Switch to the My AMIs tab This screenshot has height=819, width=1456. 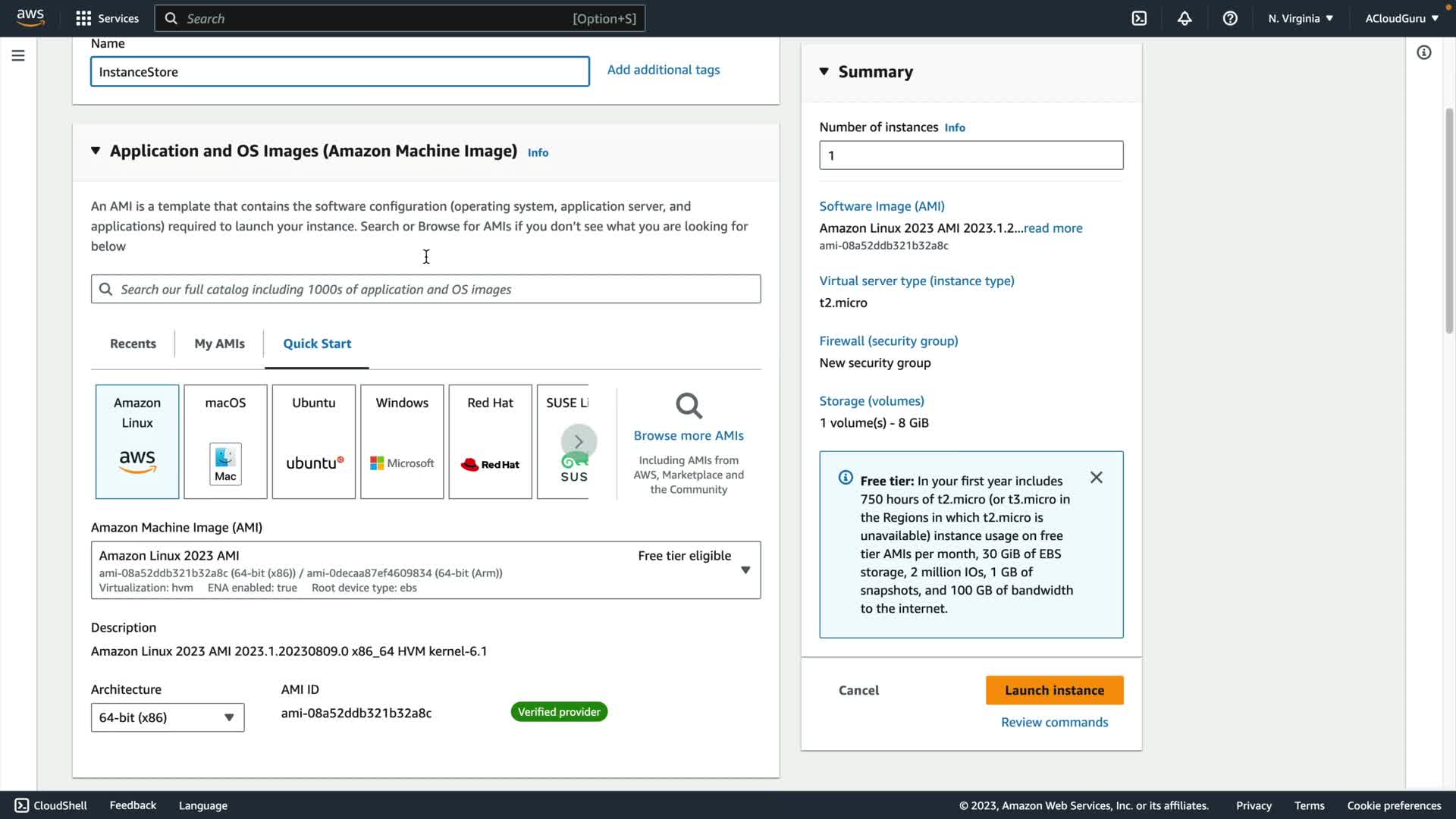[x=219, y=344]
